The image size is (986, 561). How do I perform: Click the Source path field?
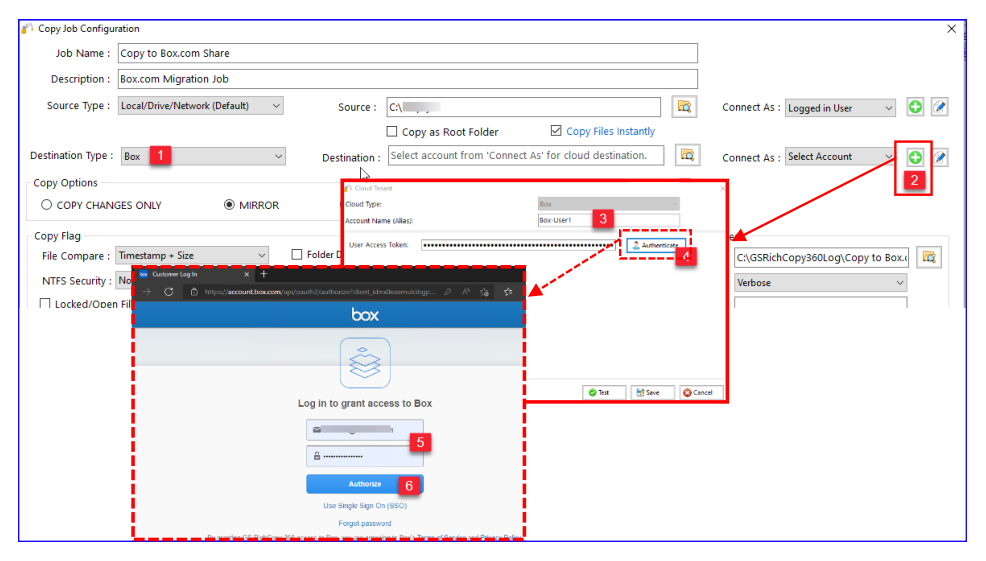point(523,107)
